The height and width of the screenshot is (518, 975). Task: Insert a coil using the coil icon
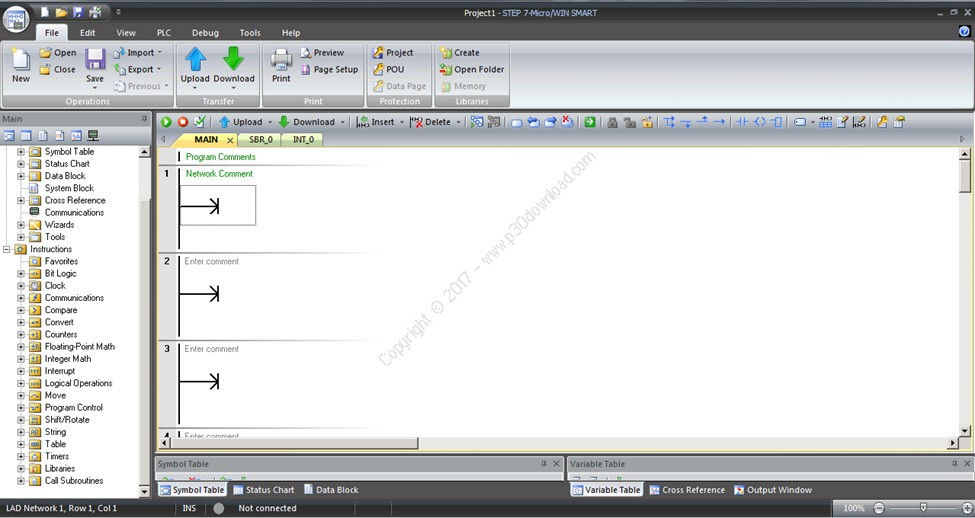pos(759,122)
